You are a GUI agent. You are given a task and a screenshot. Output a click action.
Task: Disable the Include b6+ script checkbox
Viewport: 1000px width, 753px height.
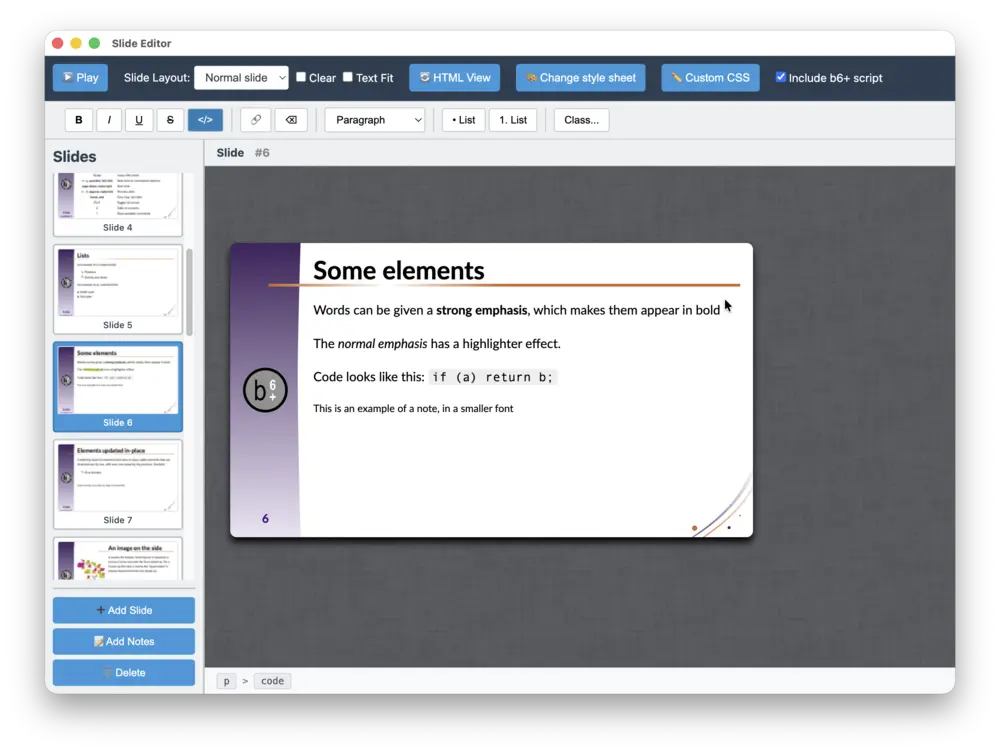pyautogui.click(x=781, y=77)
